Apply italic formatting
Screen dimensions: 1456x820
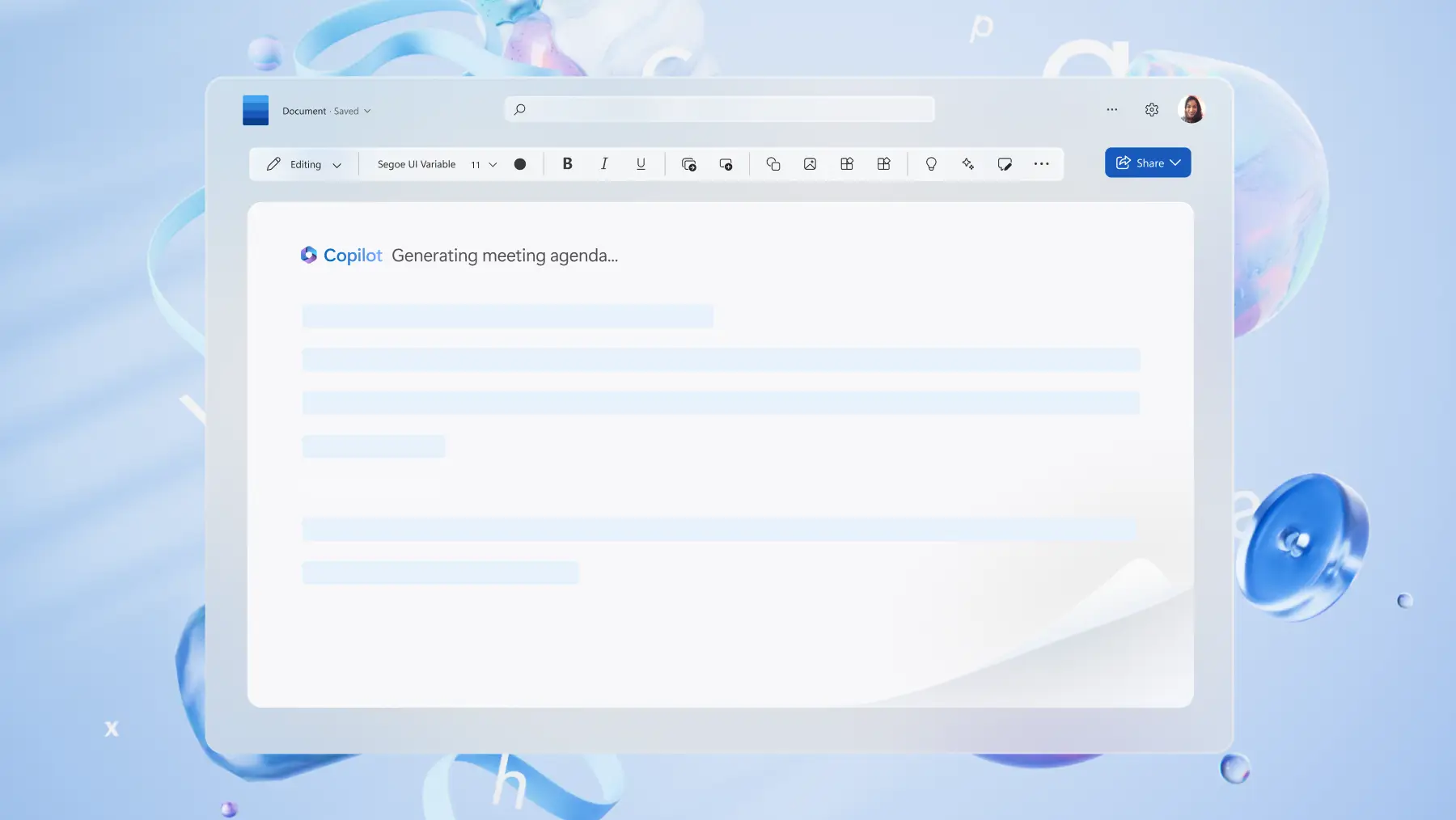pos(603,163)
